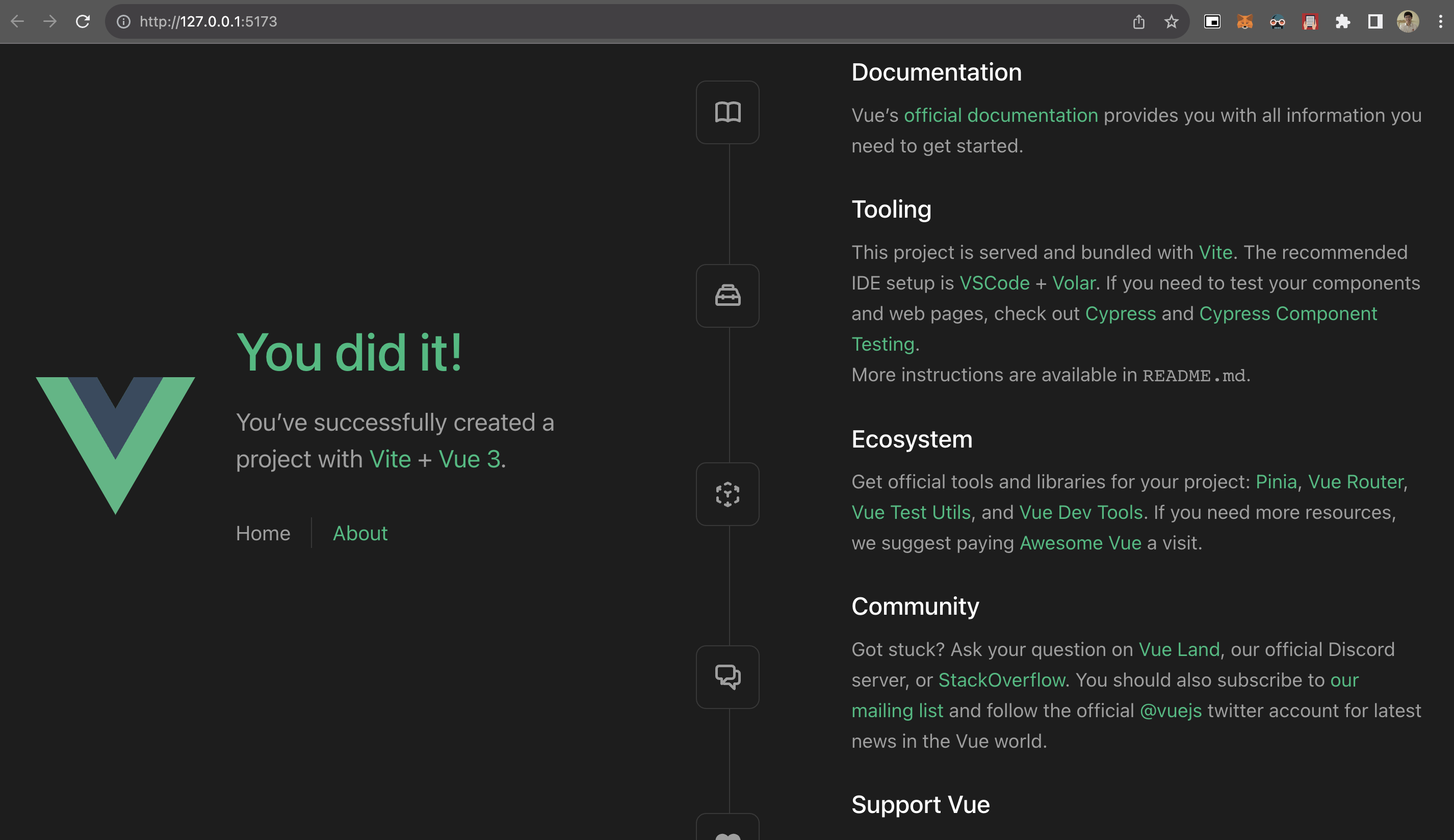The height and width of the screenshot is (840, 1454).
Task: Open the StackOverflow link
Action: click(1002, 680)
